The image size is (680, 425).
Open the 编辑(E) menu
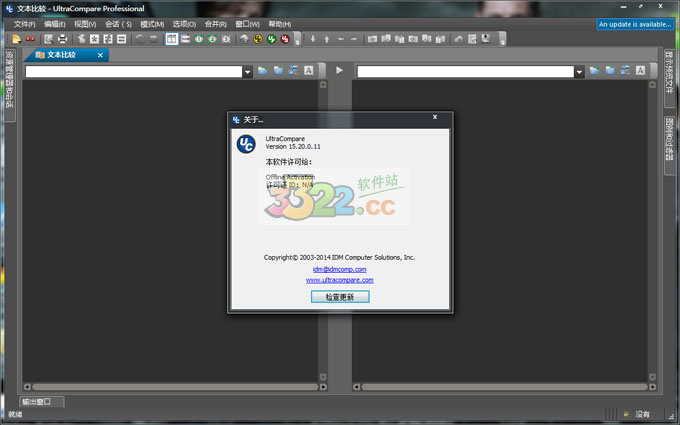click(55, 24)
